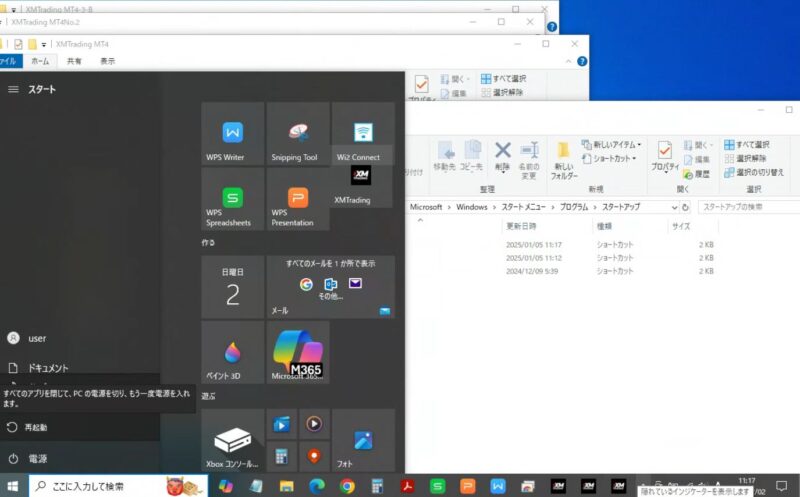Click 移動先 in the ribbon

coord(444,157)
